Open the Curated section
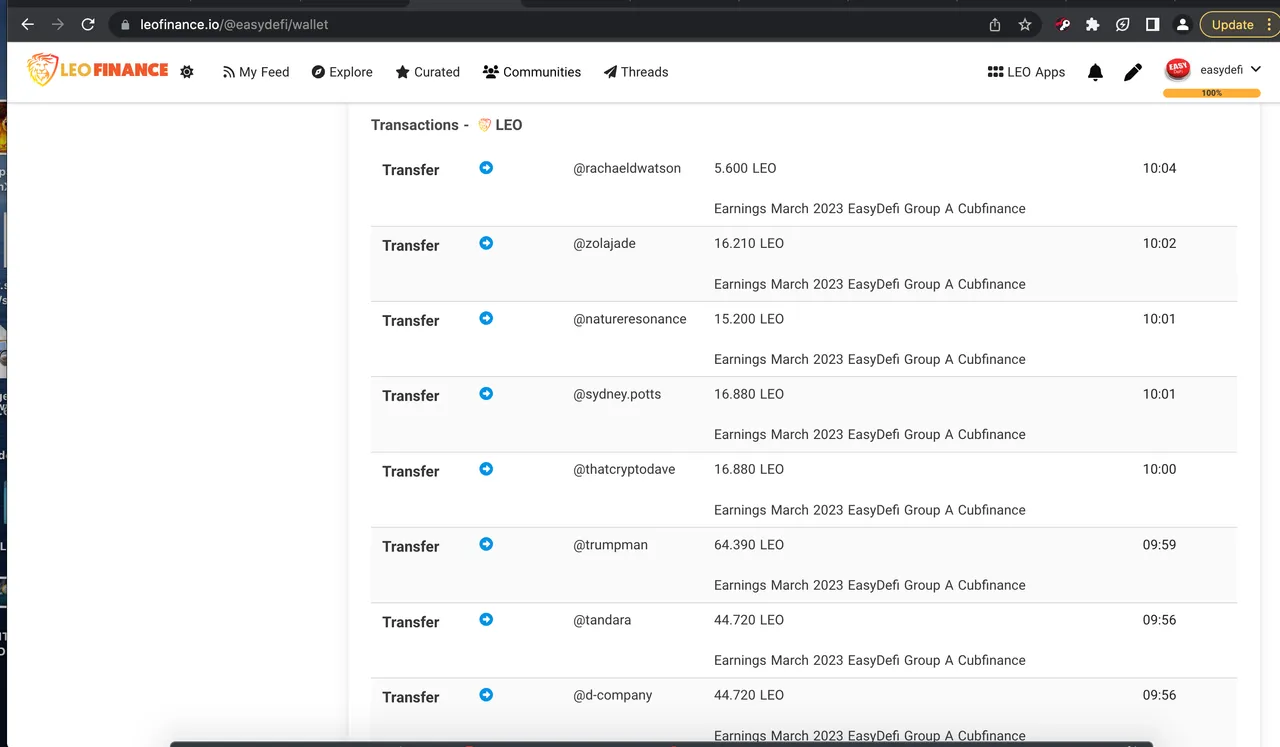Viewport: 1280px width, 747px height. point(428,72)
